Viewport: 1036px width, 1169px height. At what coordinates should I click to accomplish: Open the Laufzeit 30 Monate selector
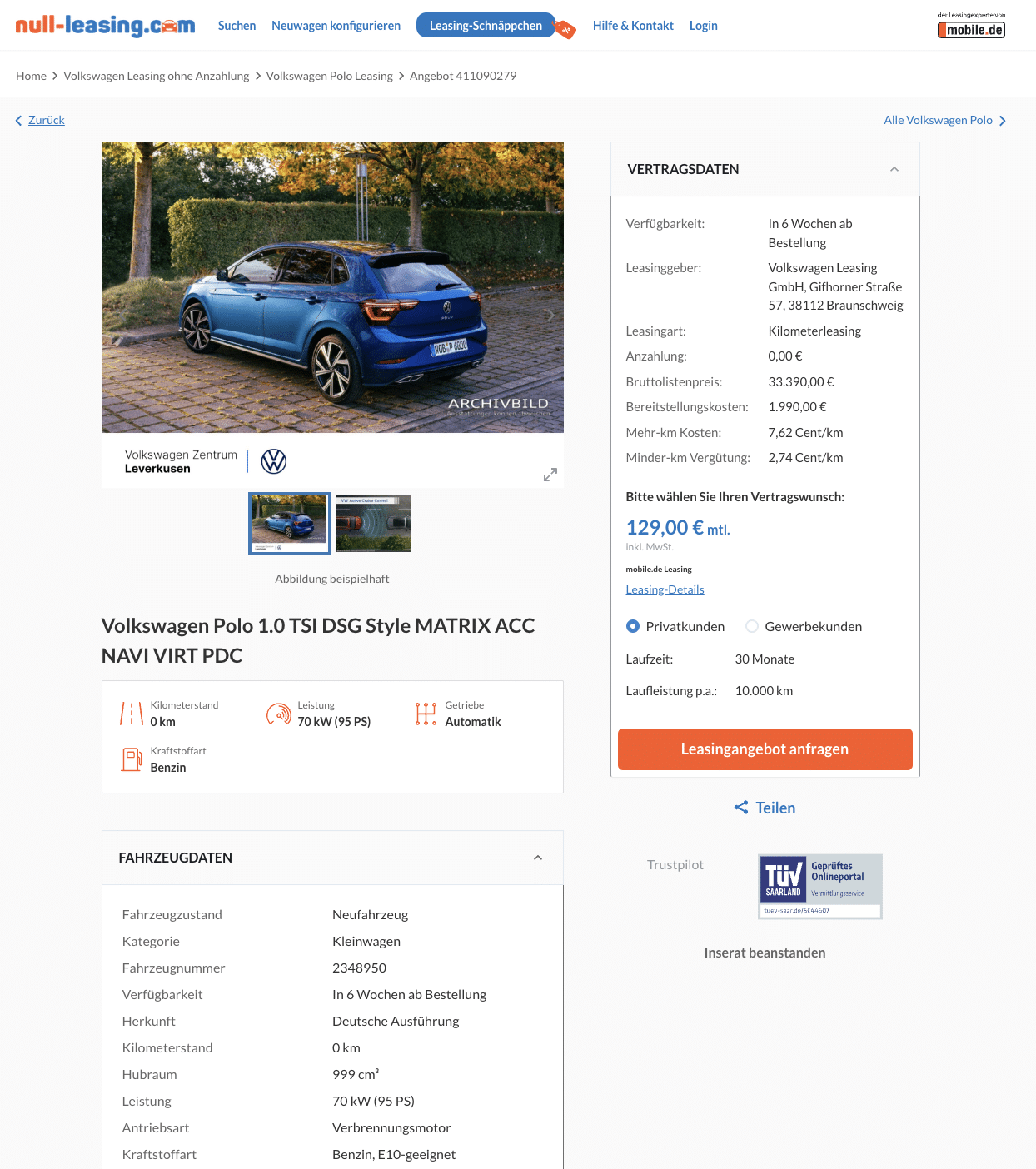(x=765, y=659)
